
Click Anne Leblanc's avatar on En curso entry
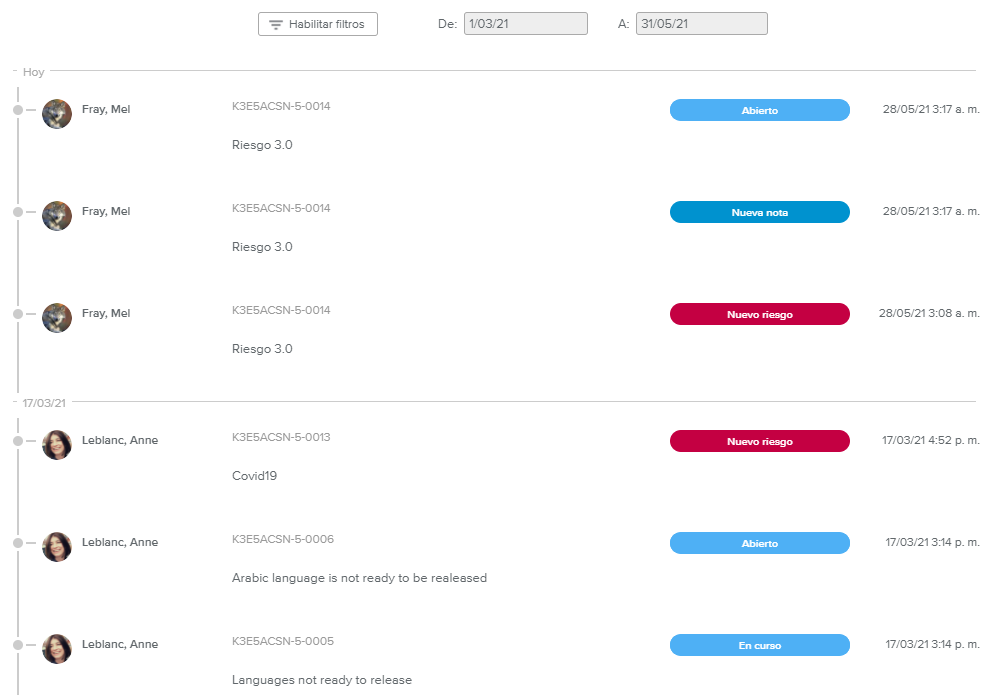click(57, 649)
